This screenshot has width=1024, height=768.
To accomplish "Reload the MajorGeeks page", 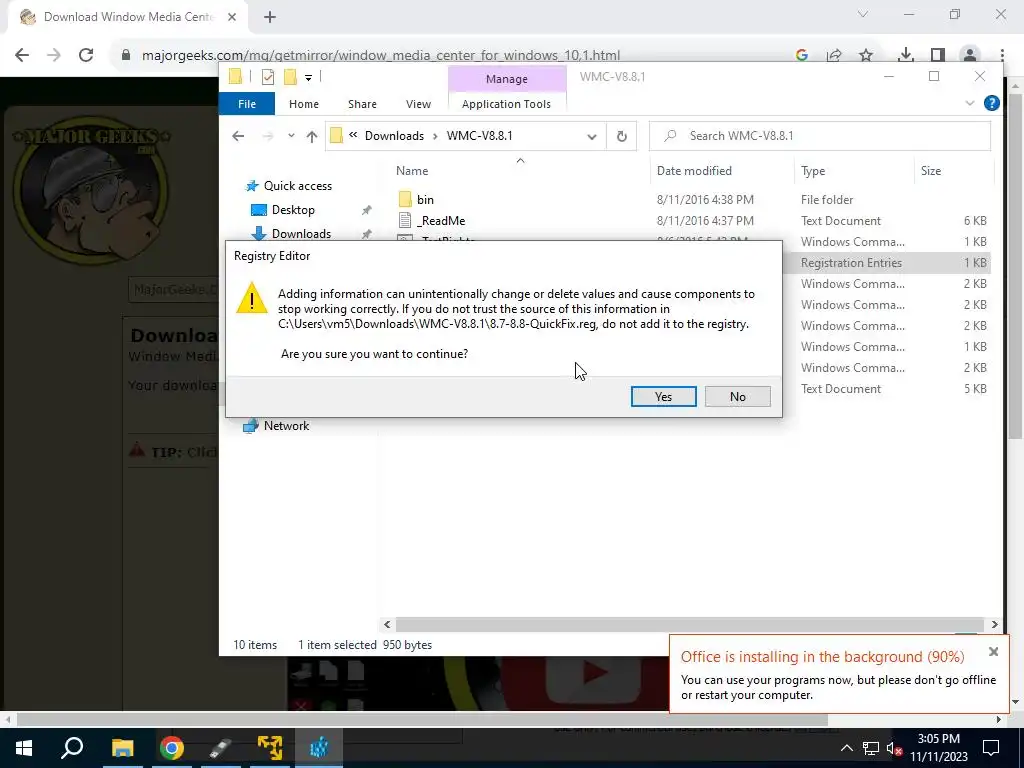I will coord(86,55).
